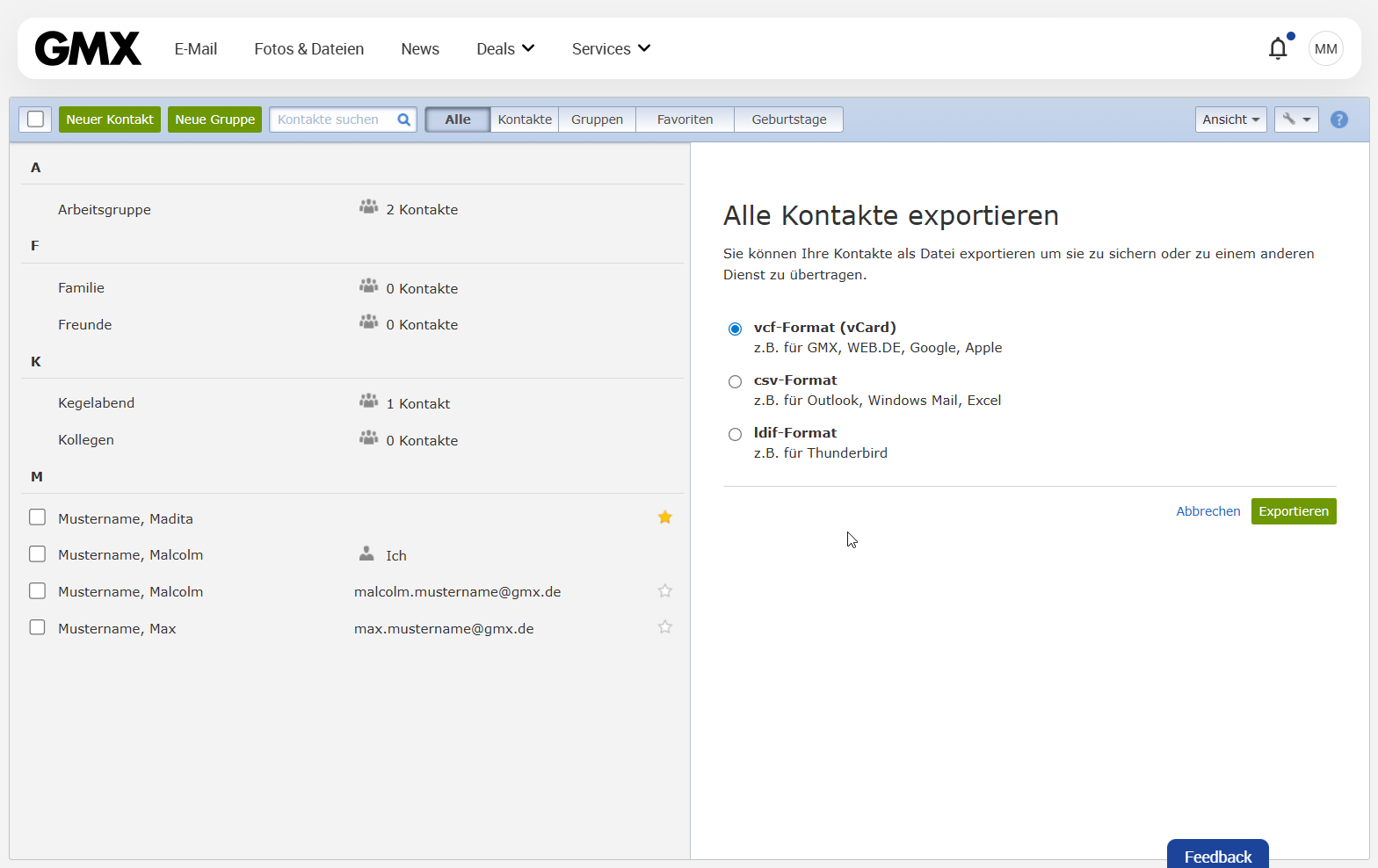The height and width of the screenshot is (868, 1378).
Task: Check the box for Mustername, Max
Action: pos(37,627)
